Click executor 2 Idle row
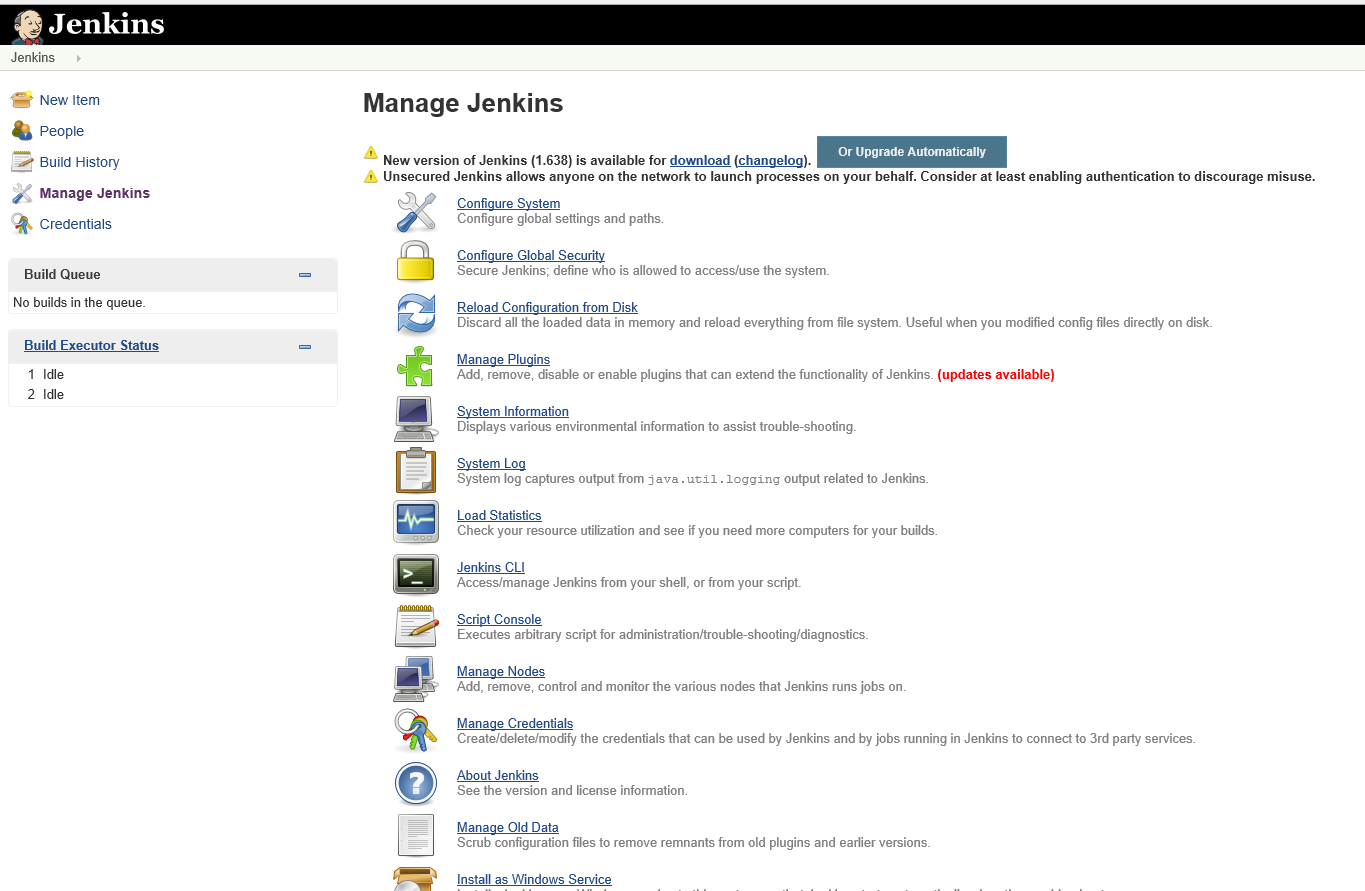Image resolution: width=1365 pixels, height=891 pixels. [x=173, y=394]
